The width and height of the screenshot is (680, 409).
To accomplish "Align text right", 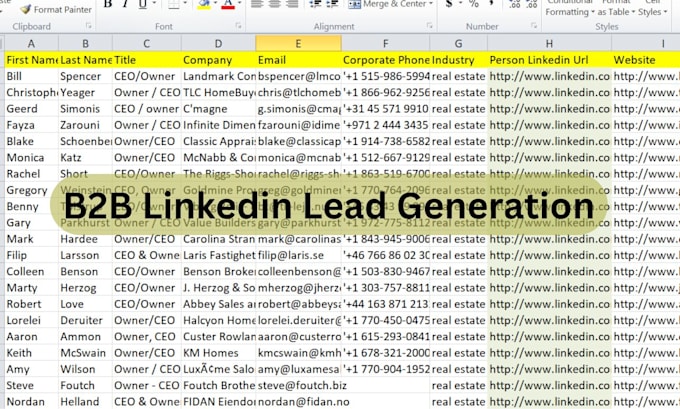I will tap(292, 4).
